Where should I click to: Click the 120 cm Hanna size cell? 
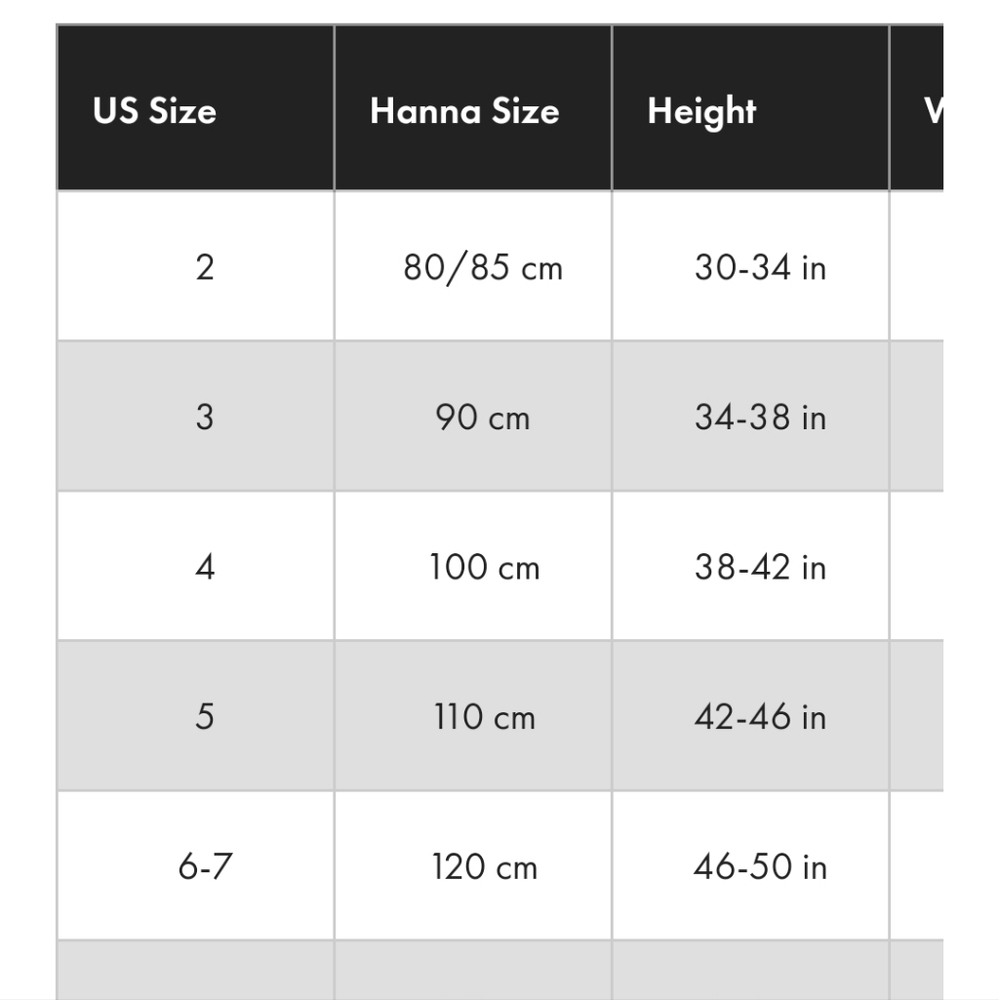click(x=473, y=865)
